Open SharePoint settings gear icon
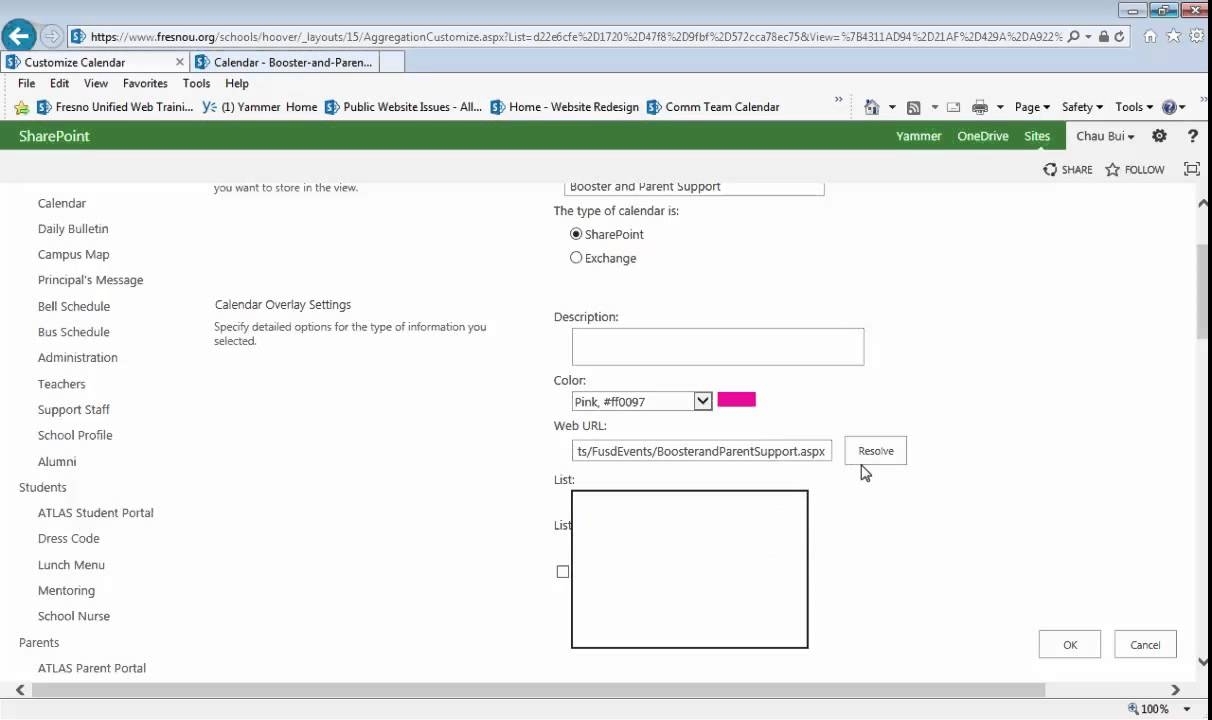Image resolution: width=1212 pixels, height=720 pixels. click(x=1159, y=136)
